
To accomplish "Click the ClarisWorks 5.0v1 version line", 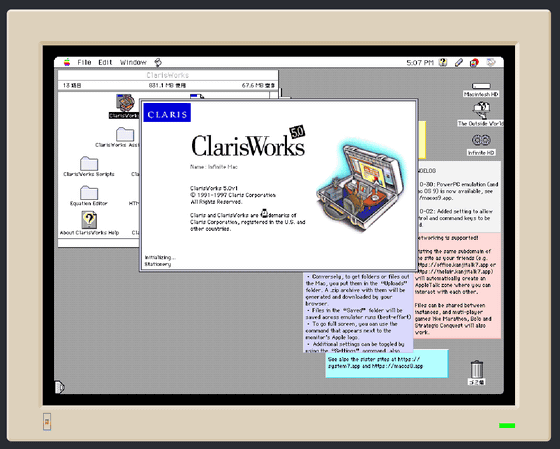I will coord(214,188).
